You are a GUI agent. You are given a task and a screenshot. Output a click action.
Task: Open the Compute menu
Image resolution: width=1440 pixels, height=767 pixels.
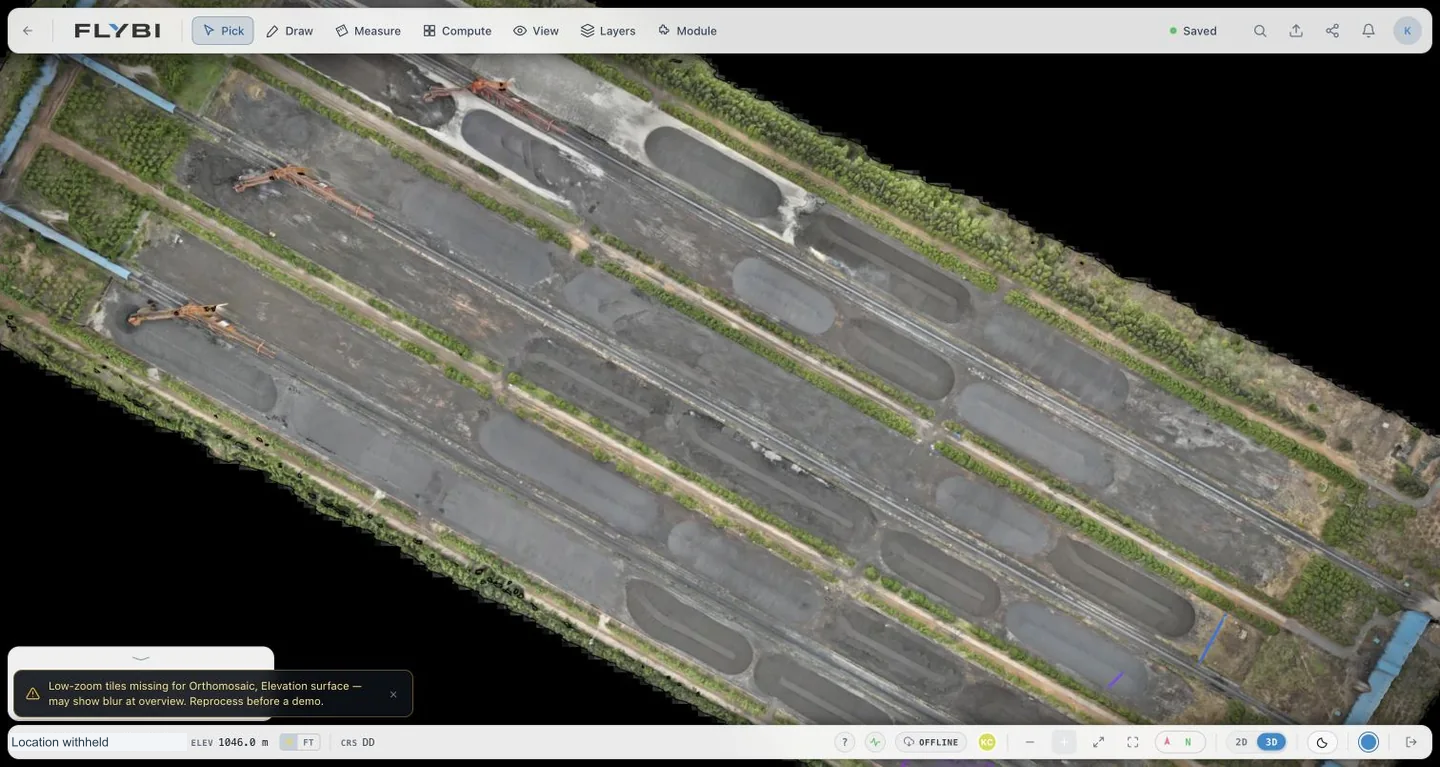[x=457, y=31]
